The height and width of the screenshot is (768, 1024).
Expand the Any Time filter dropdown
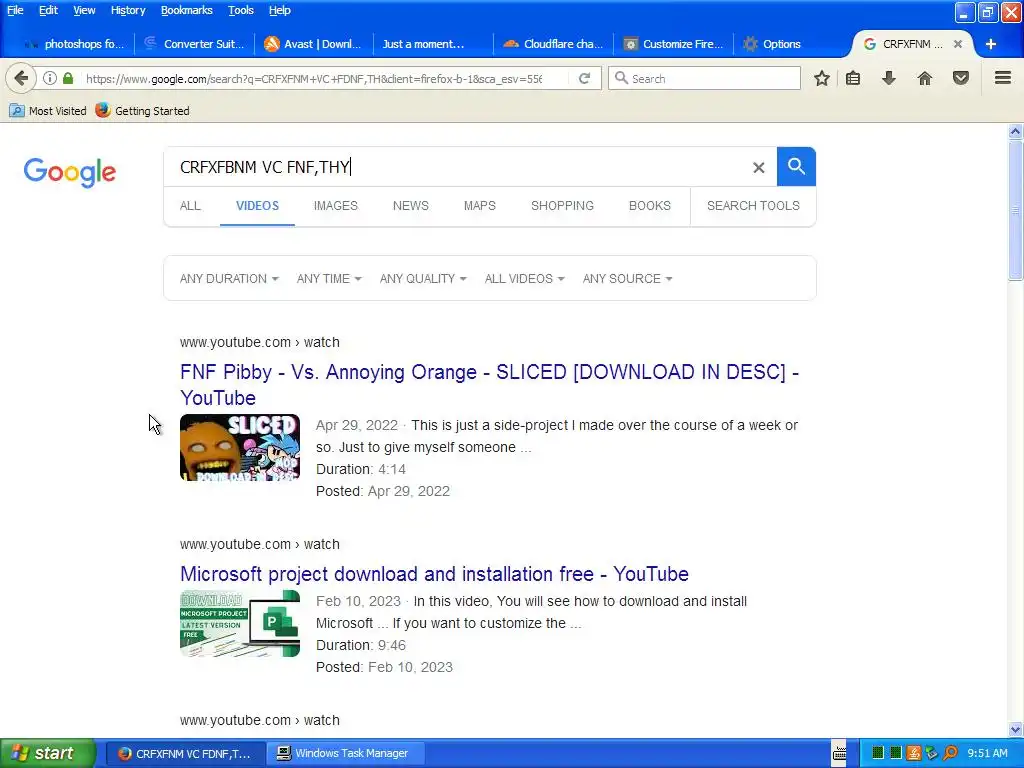pyautogui.click(x=329, y=279)
